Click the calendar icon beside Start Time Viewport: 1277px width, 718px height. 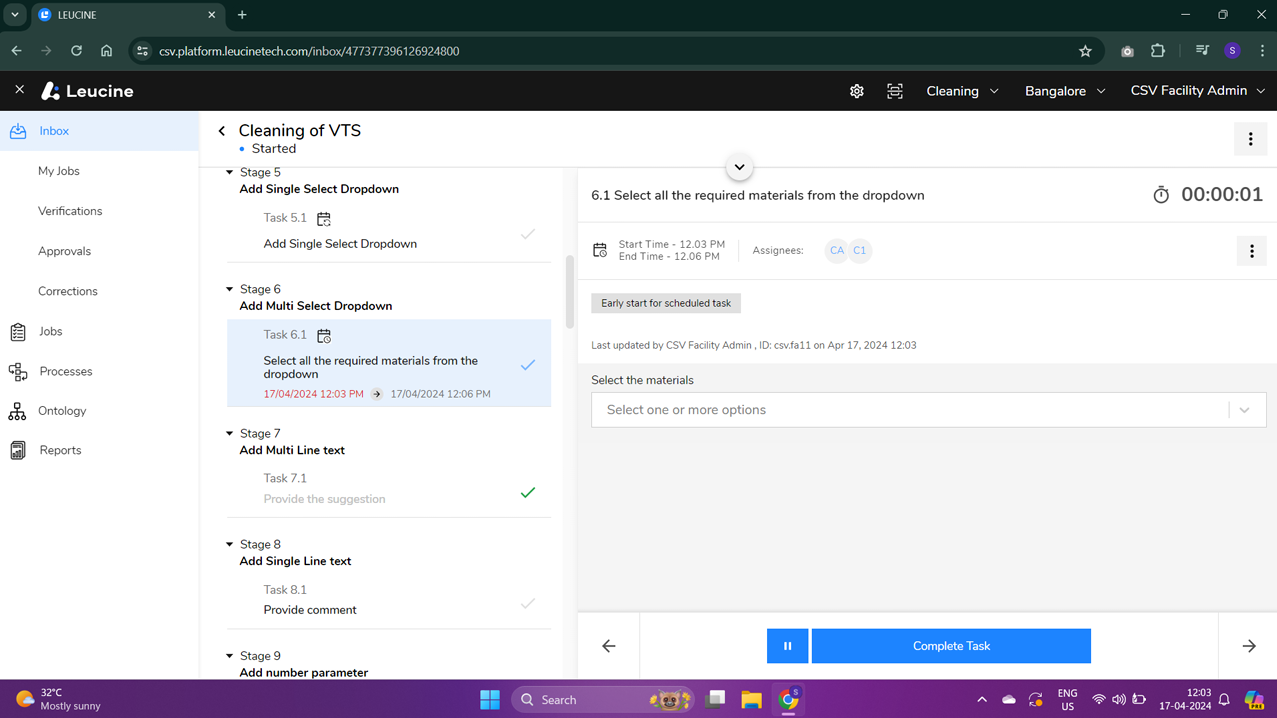point(600,250)
